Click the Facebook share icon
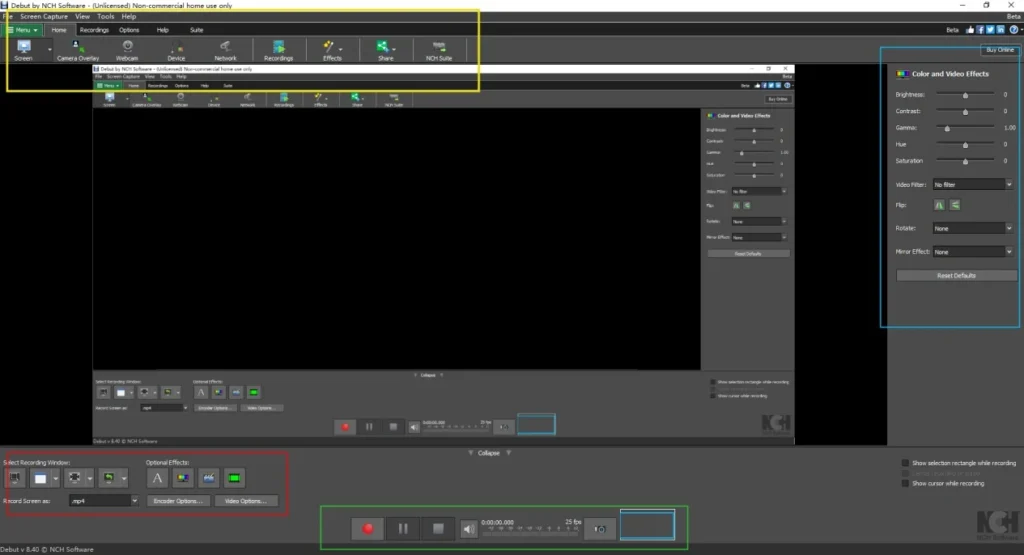Screen dimensions: 1024x555 [980, 29]
